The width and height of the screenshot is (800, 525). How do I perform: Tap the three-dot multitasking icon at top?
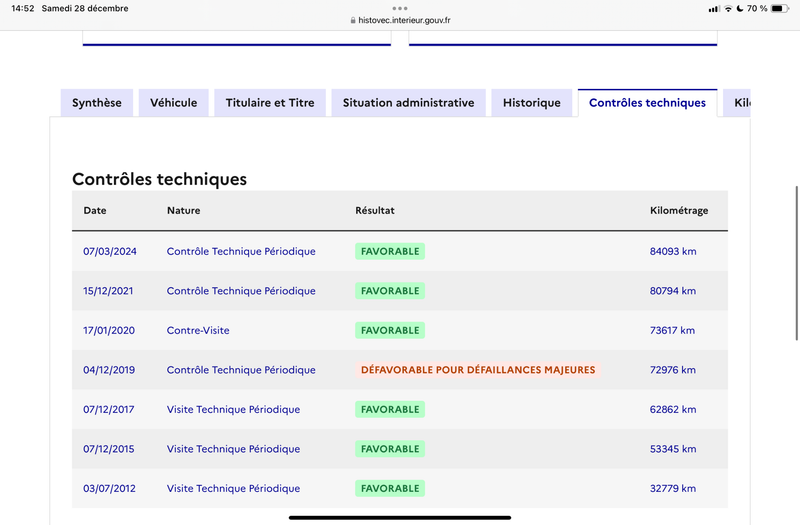[400, 8]
